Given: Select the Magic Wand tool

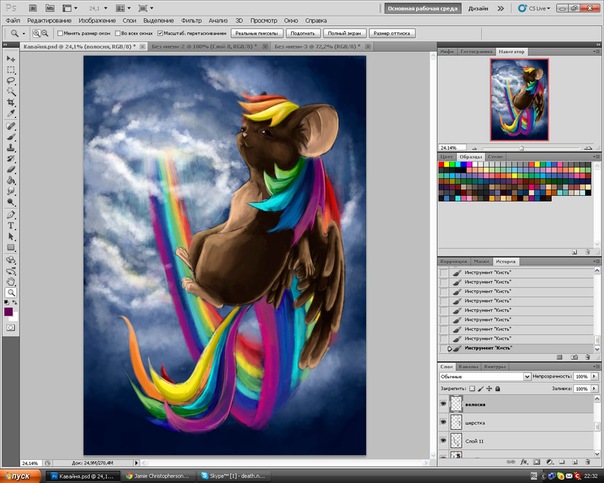Looking at the screenshot, I should (11, 92).
